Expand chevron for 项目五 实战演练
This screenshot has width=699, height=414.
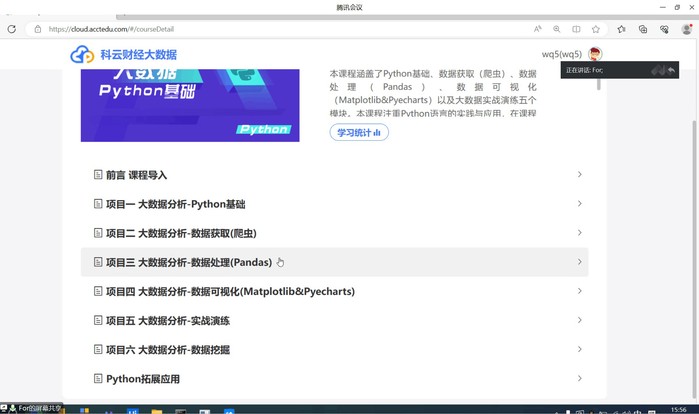[x=580, y=321]
